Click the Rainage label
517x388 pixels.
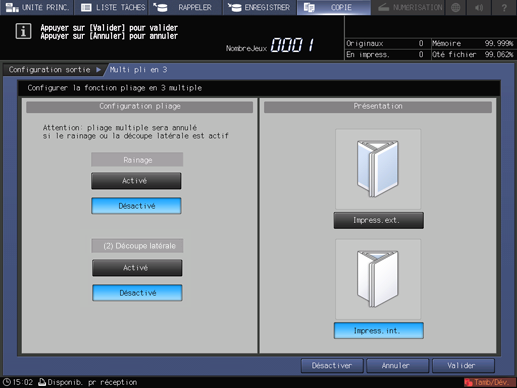[x=137, y=160]
